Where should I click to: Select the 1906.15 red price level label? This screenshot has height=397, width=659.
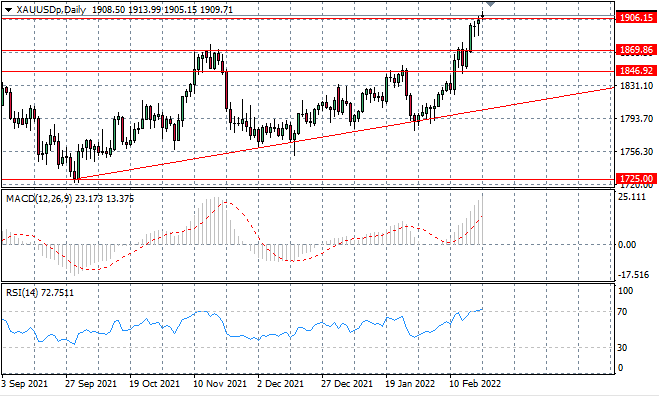(636, 18)
